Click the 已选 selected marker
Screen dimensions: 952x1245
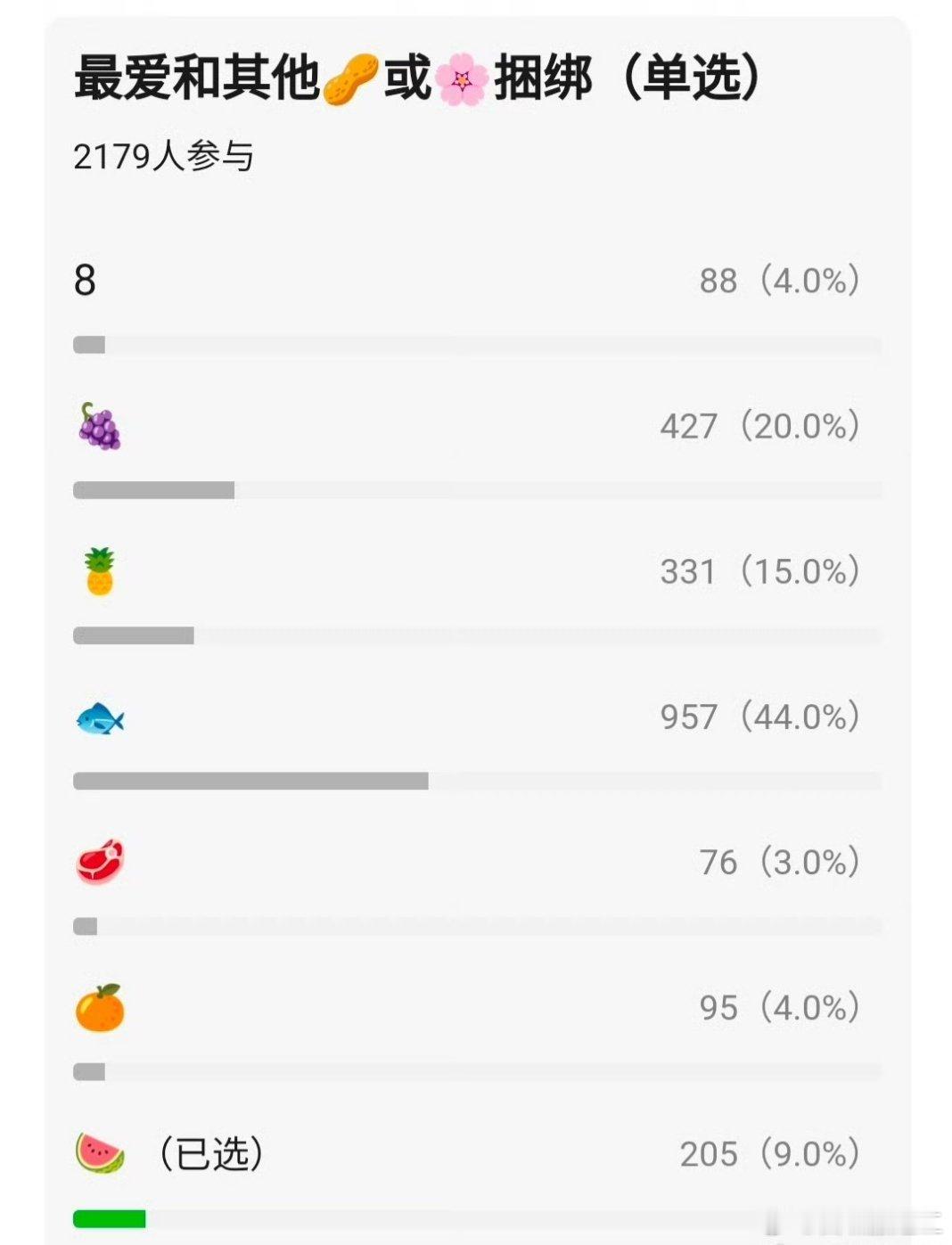click(x=211, y=1153)
